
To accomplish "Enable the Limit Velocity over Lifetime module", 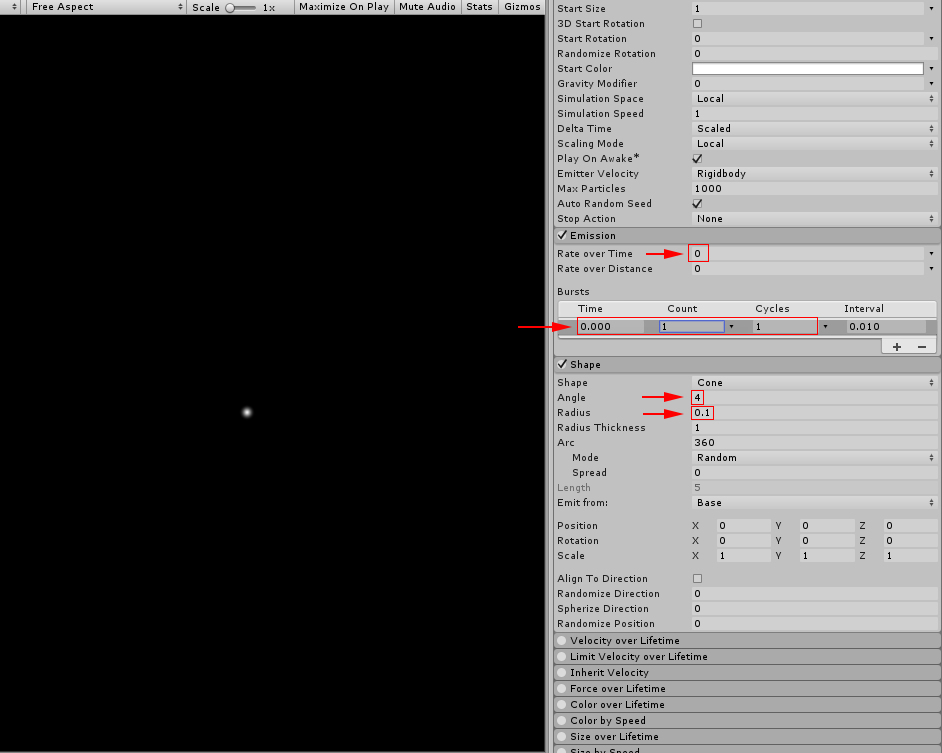I will (x=562, y=656).
